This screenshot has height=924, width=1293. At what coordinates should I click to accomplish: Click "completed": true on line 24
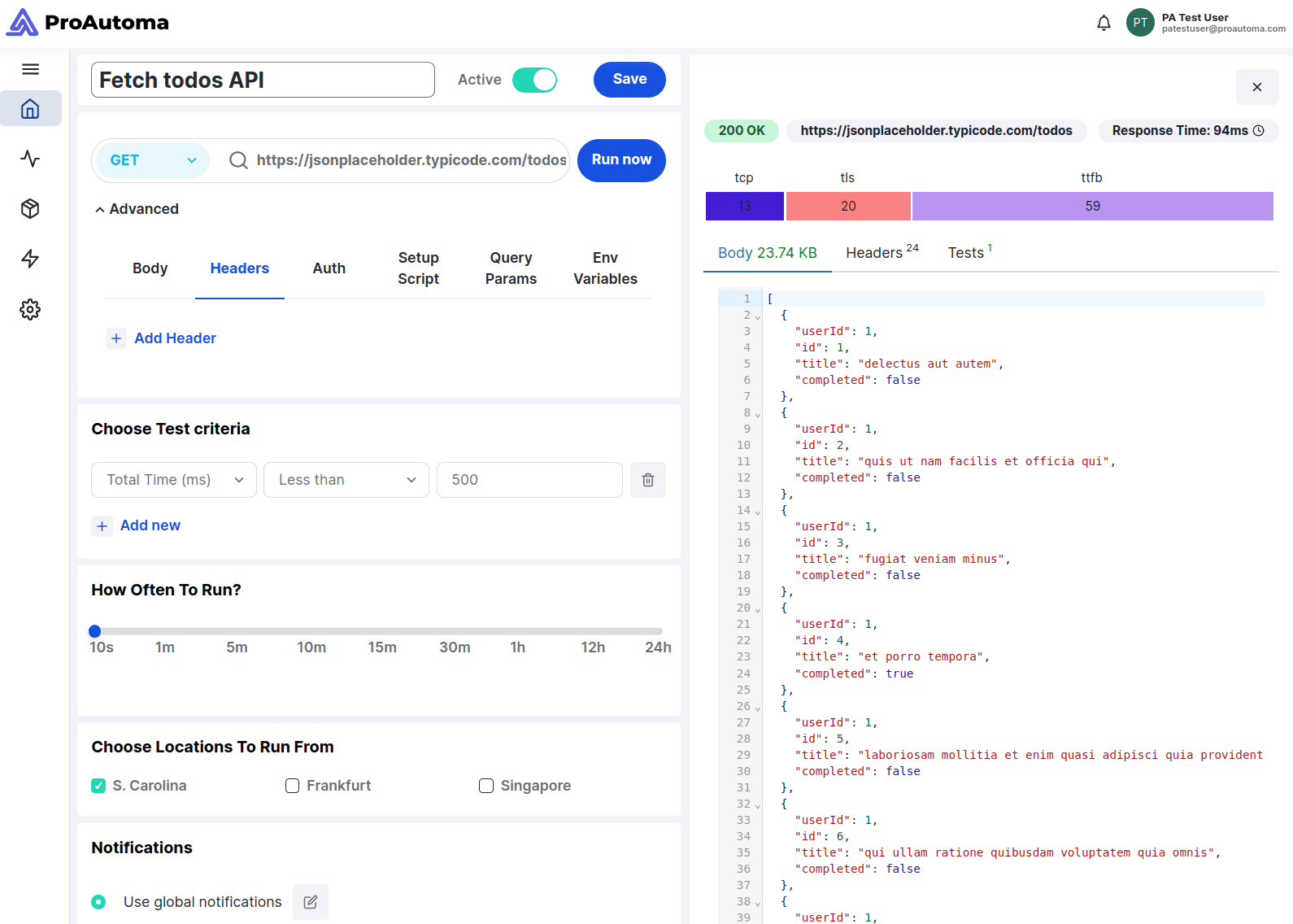pos(854,673)
